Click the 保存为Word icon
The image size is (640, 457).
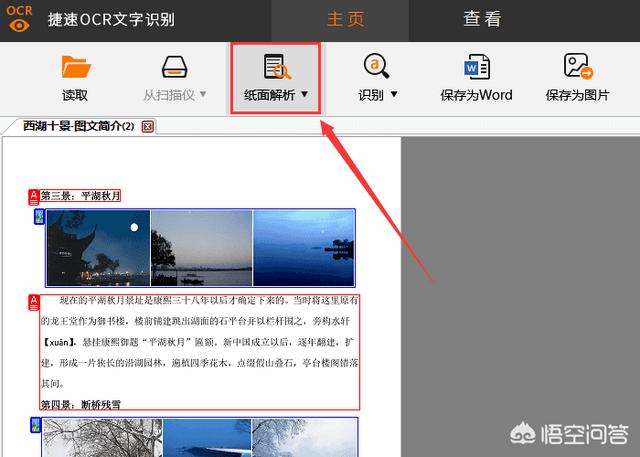(x=476, y=68)
